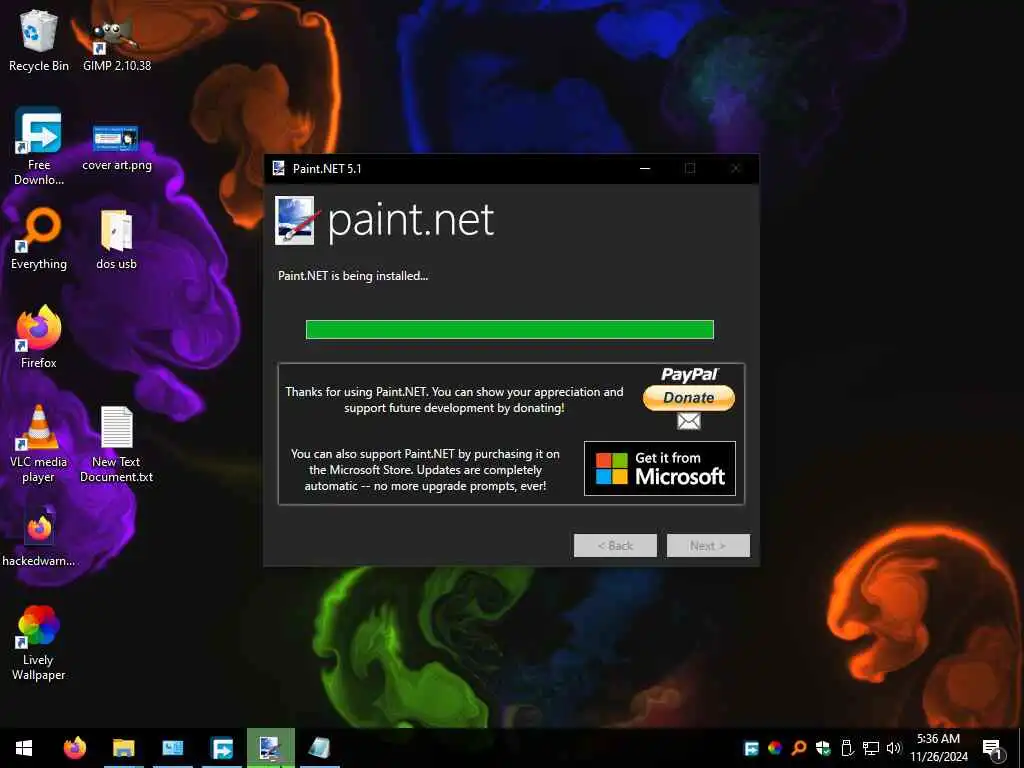This screenshot has height=768, width=1024.
Task: Click the Everything search tray icon
Action: click(x=799, y=748)
